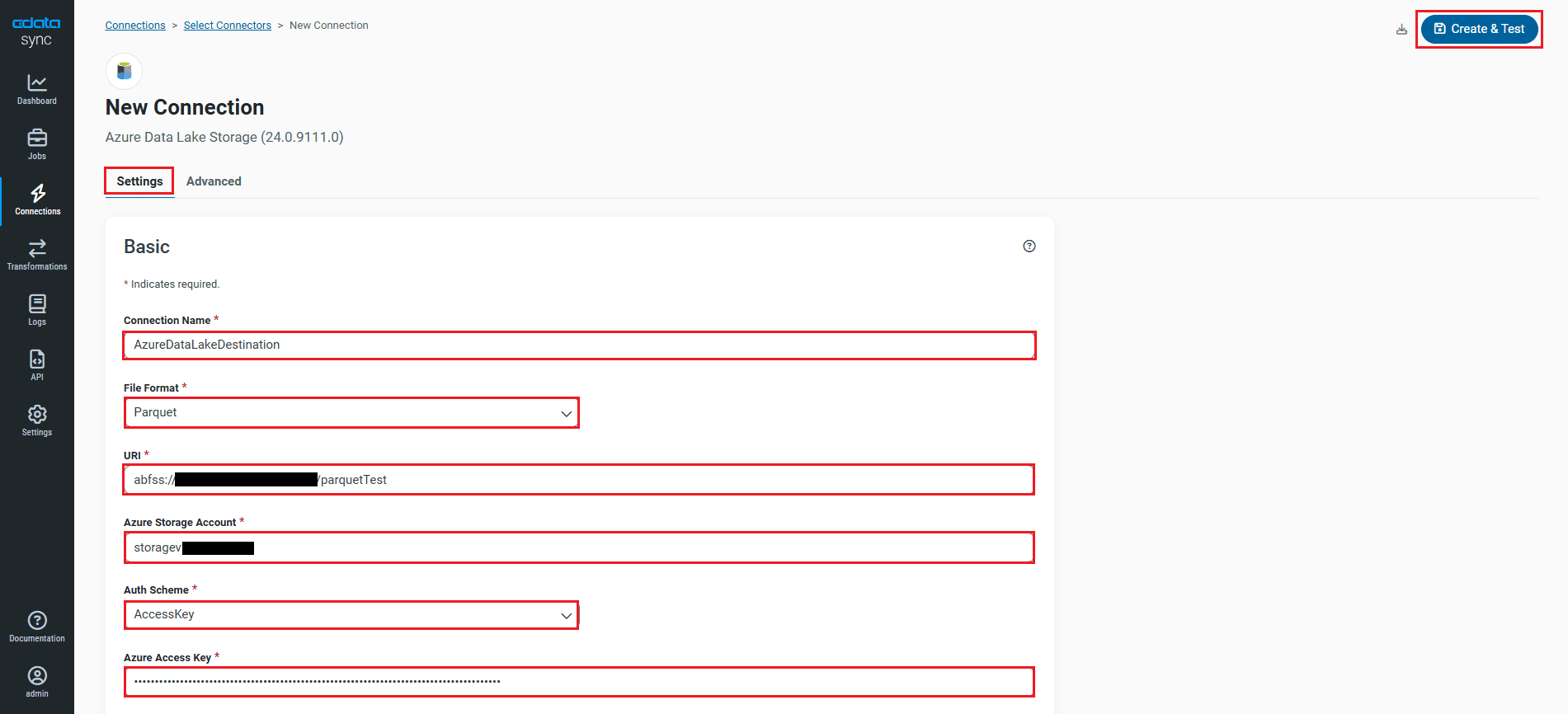Select the Connections sidebar icon
This screenshot has height=714, width=1568.
[36, 199]
